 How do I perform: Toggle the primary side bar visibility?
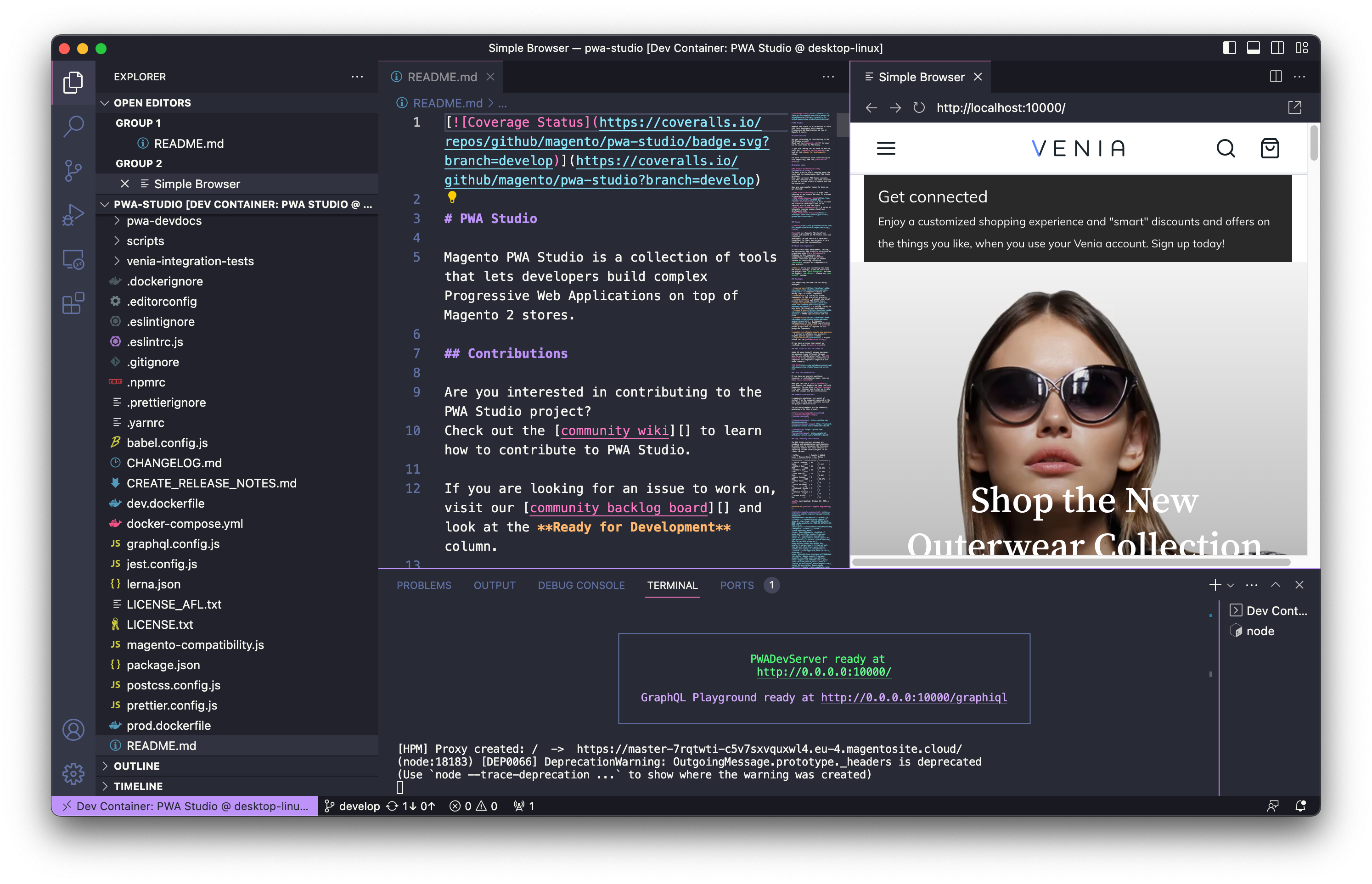pos(1229,48)
